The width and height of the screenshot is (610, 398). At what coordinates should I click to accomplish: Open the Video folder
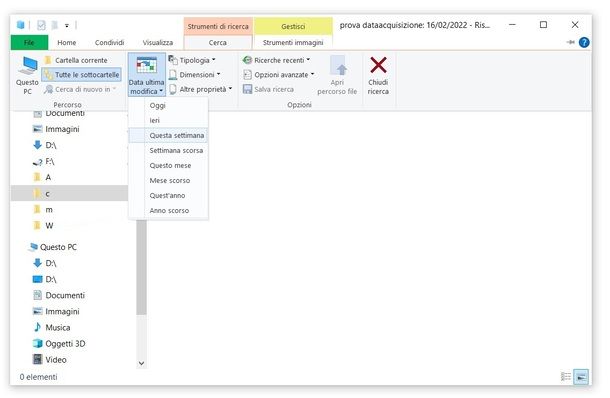pos(50,360)
